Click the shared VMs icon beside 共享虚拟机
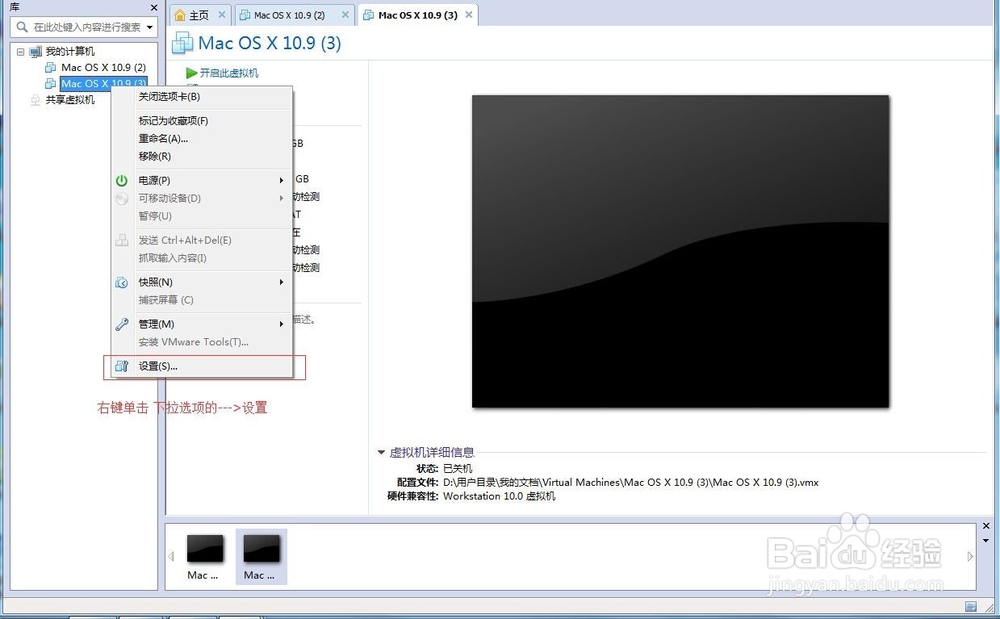Viewport: 1000px width, 619px height. [36, 100]
